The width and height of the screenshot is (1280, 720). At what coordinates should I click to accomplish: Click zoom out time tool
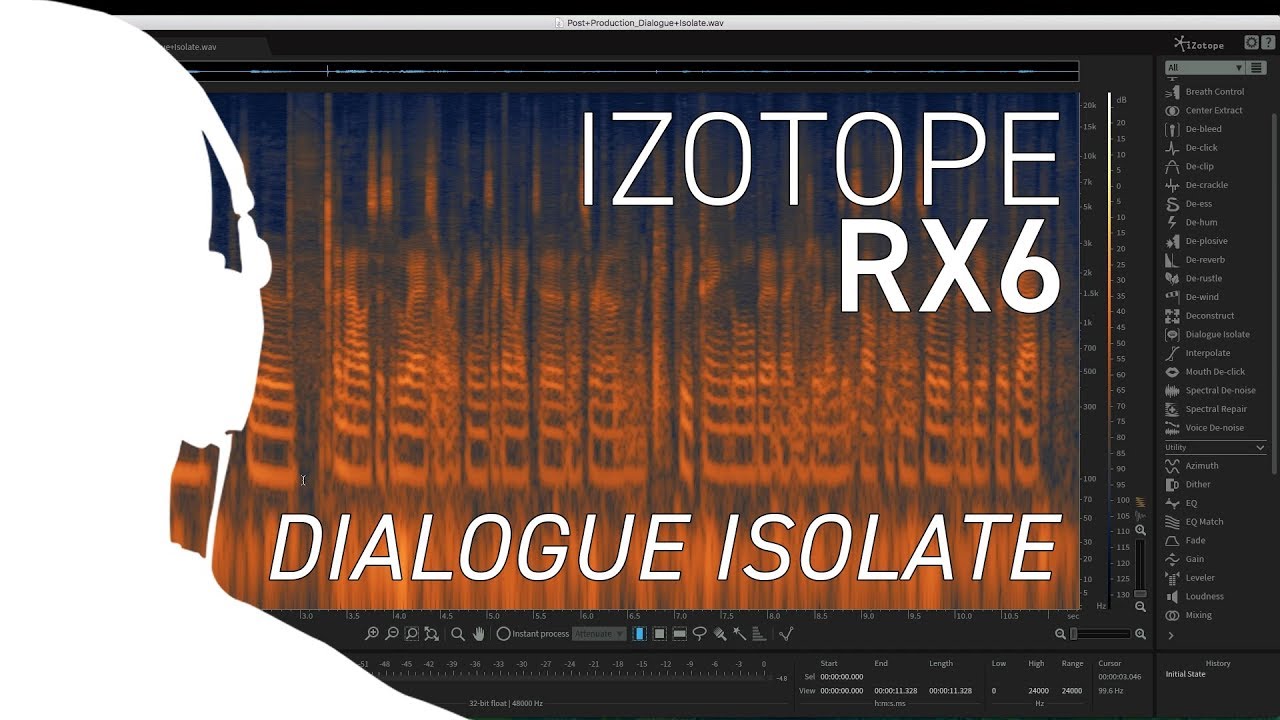(x=392, y=634)
